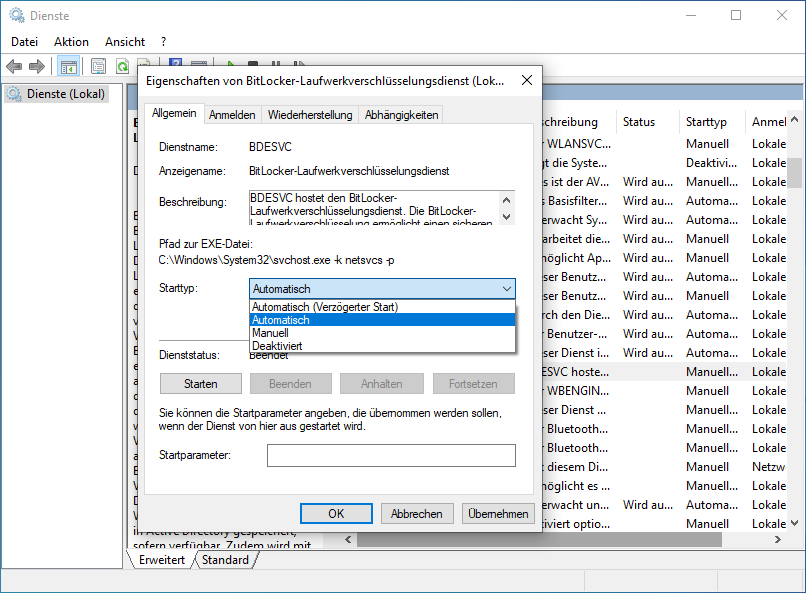The width and height of the screenshot is (806, 593).
Task: Choose the highlighted Automatisch option
Action: pos(382,320)
